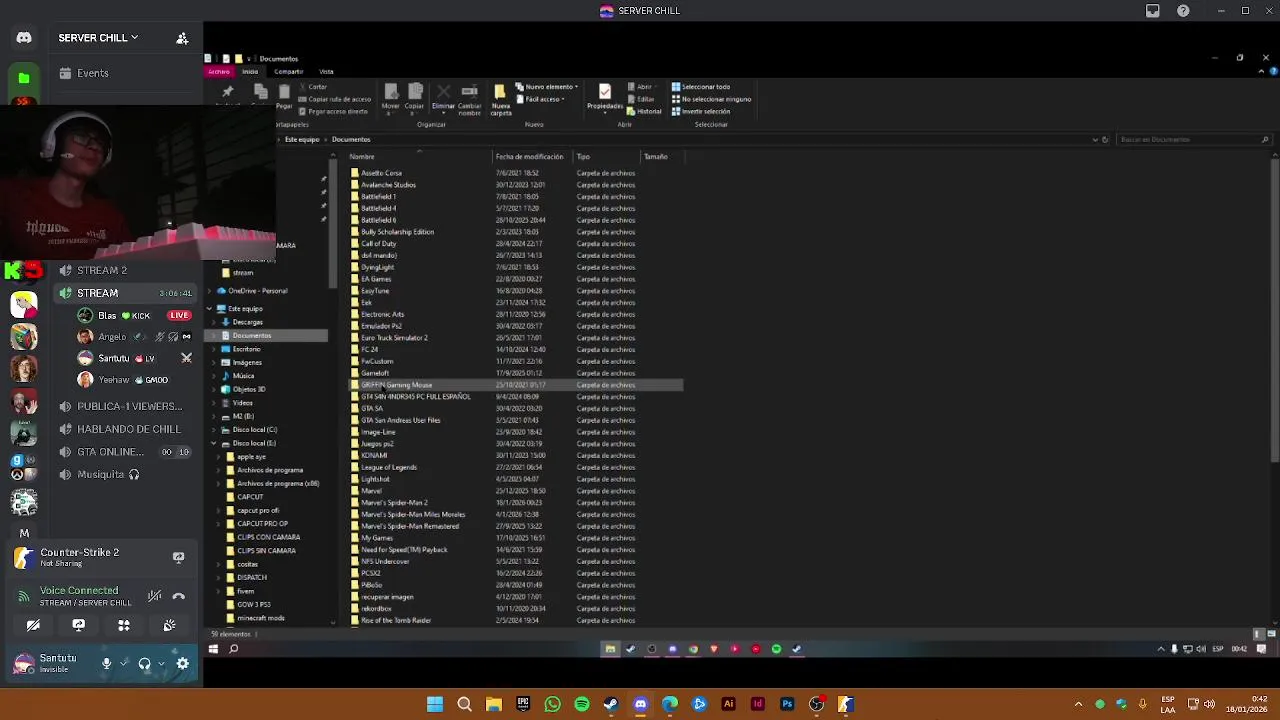Click the Copiar a ribbon icon

pyautogui.click(x=414, y=98)
